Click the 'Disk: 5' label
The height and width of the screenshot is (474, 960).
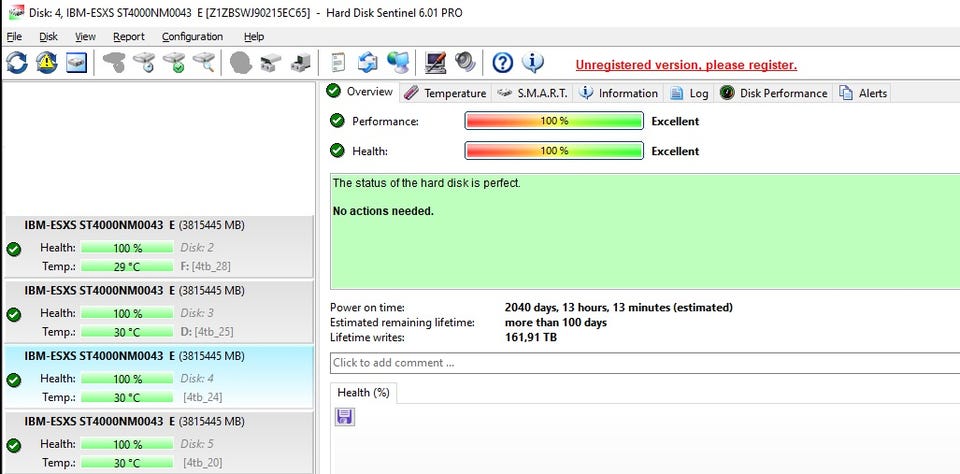(x=197, y=443)
